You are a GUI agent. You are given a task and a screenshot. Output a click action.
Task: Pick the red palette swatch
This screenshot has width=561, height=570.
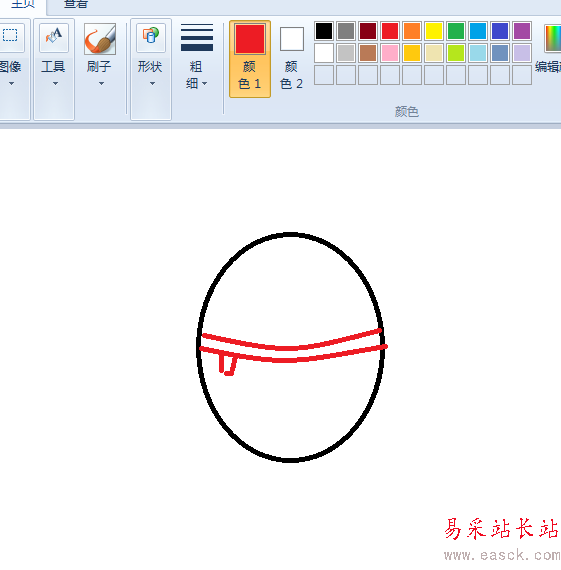tap(390, 31)
